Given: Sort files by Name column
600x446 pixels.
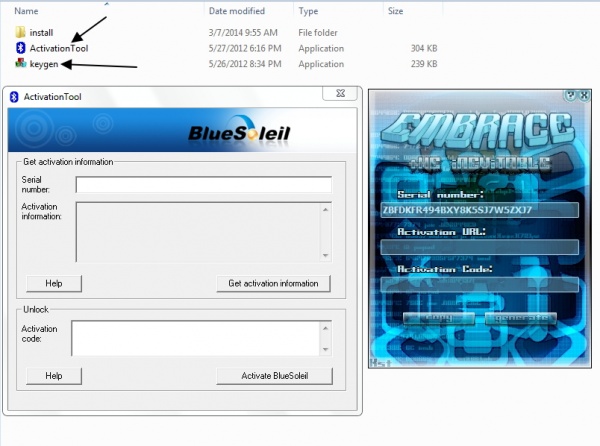Looking at the screenshot, I should coord(26,11).
